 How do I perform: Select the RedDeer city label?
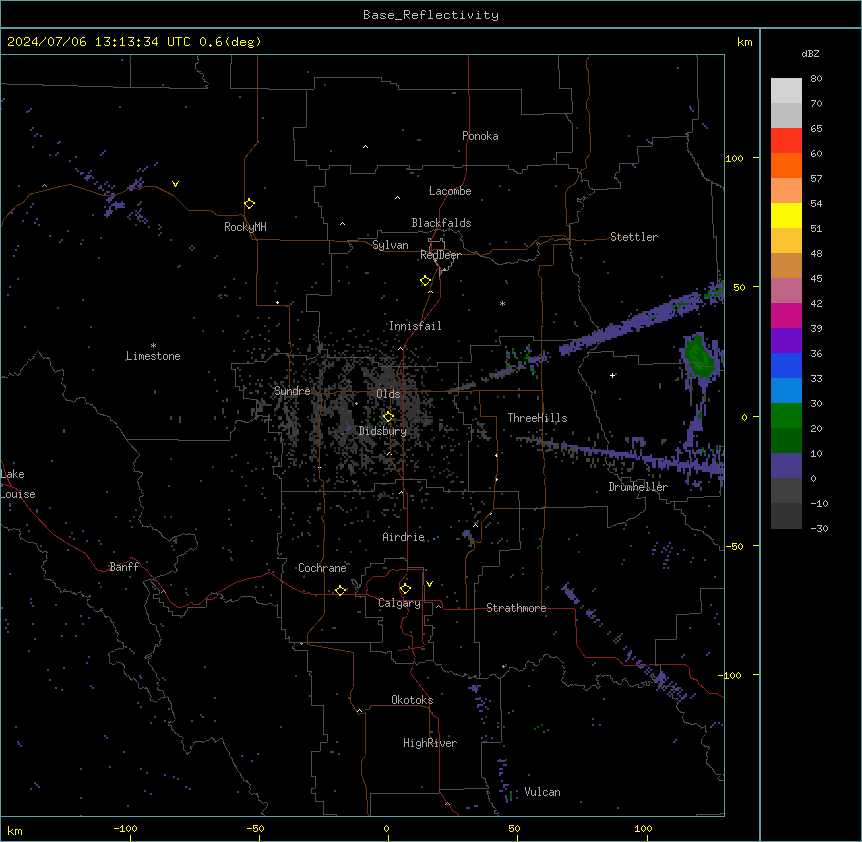(440, 255)
